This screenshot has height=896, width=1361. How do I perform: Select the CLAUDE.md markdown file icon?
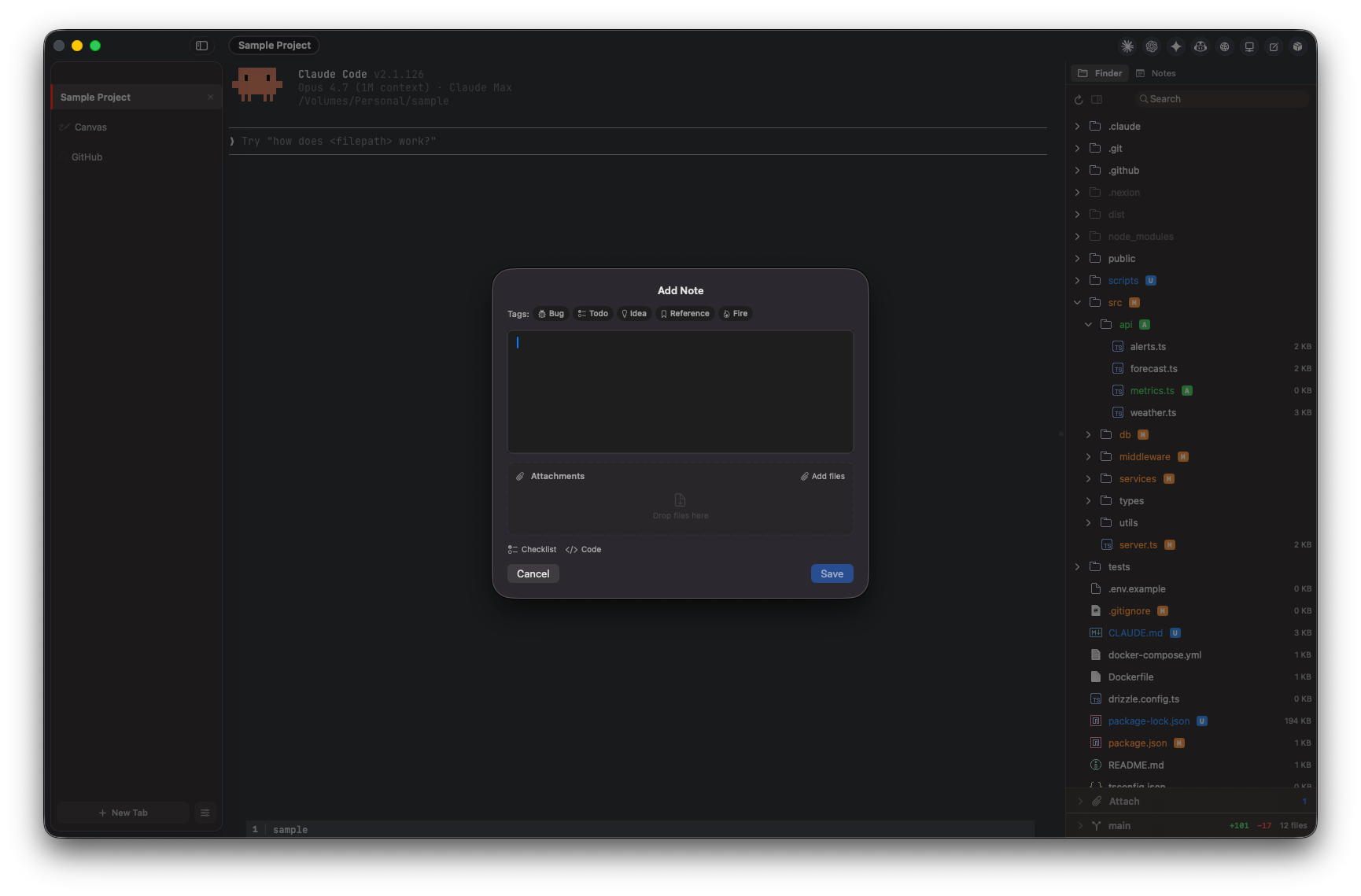[1096, 632]
